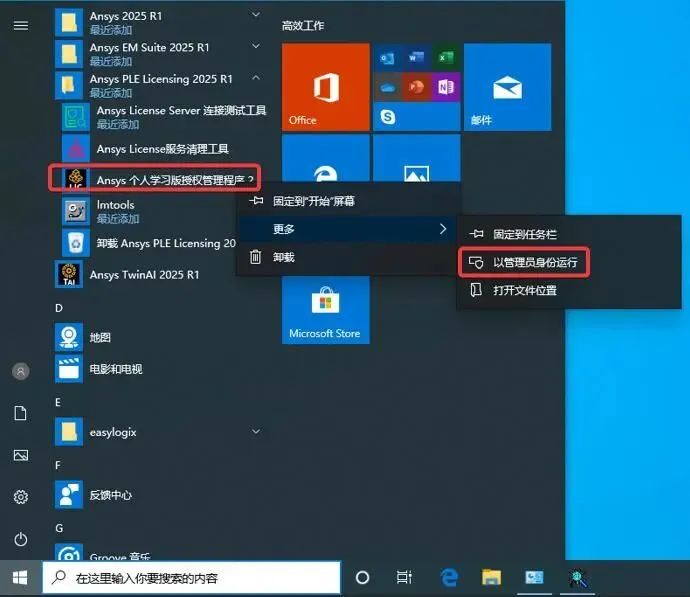Open the Word mini tile
Image resolution: width=690 pixels, height=597 pixels.
416,58
